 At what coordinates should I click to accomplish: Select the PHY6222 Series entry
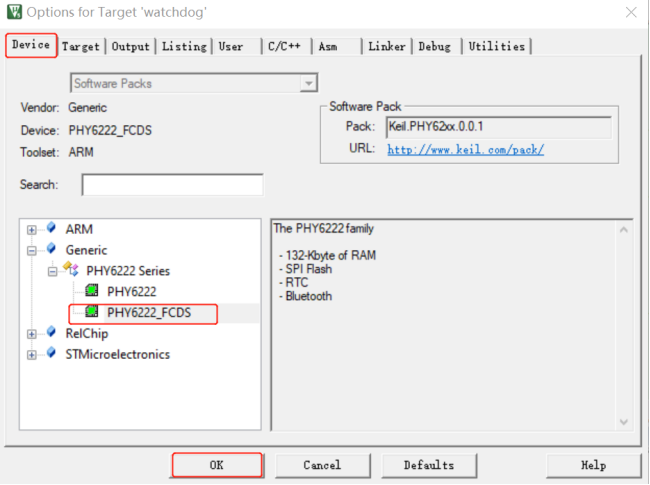[128, 271]
